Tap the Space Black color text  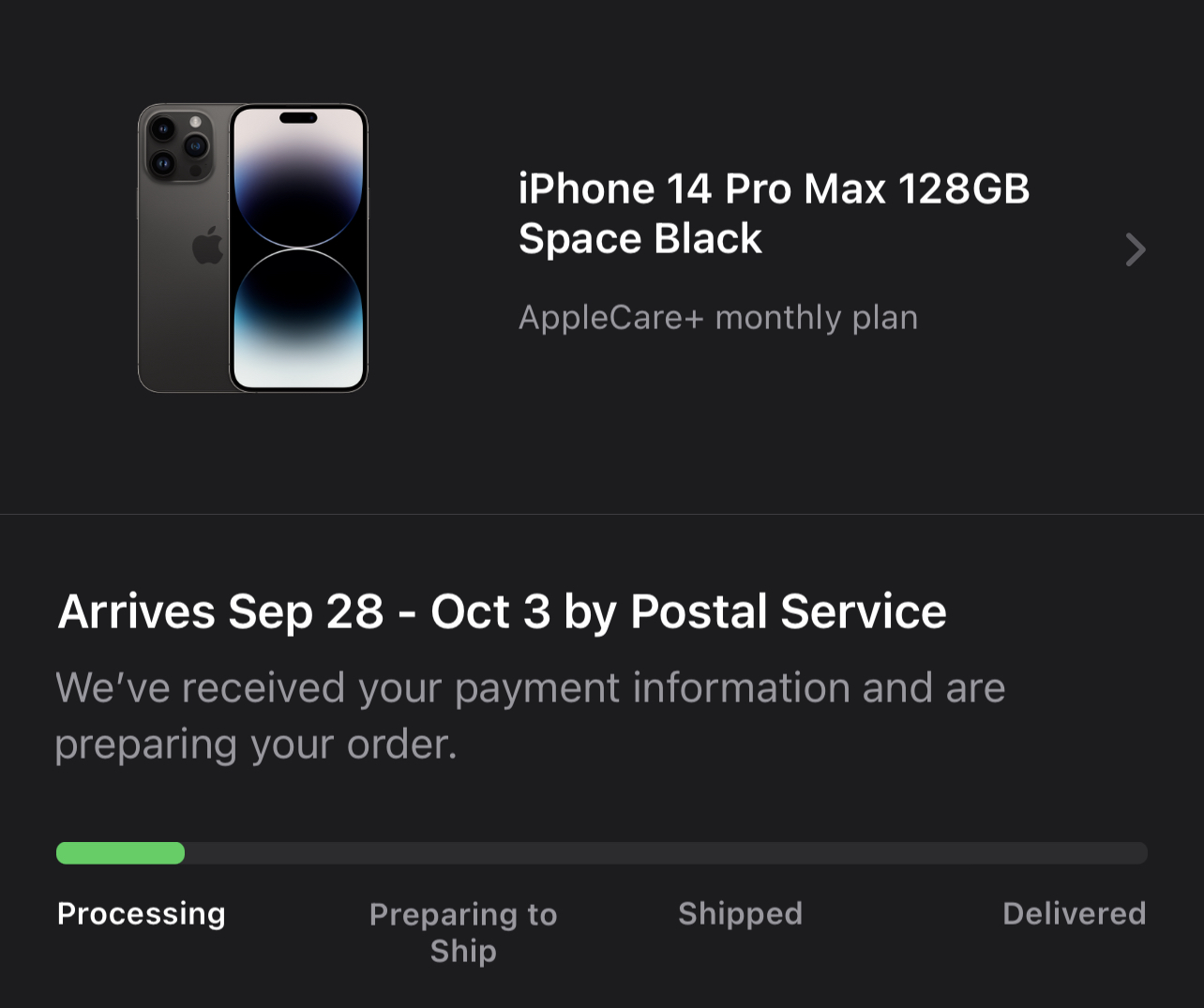(640, 239)
